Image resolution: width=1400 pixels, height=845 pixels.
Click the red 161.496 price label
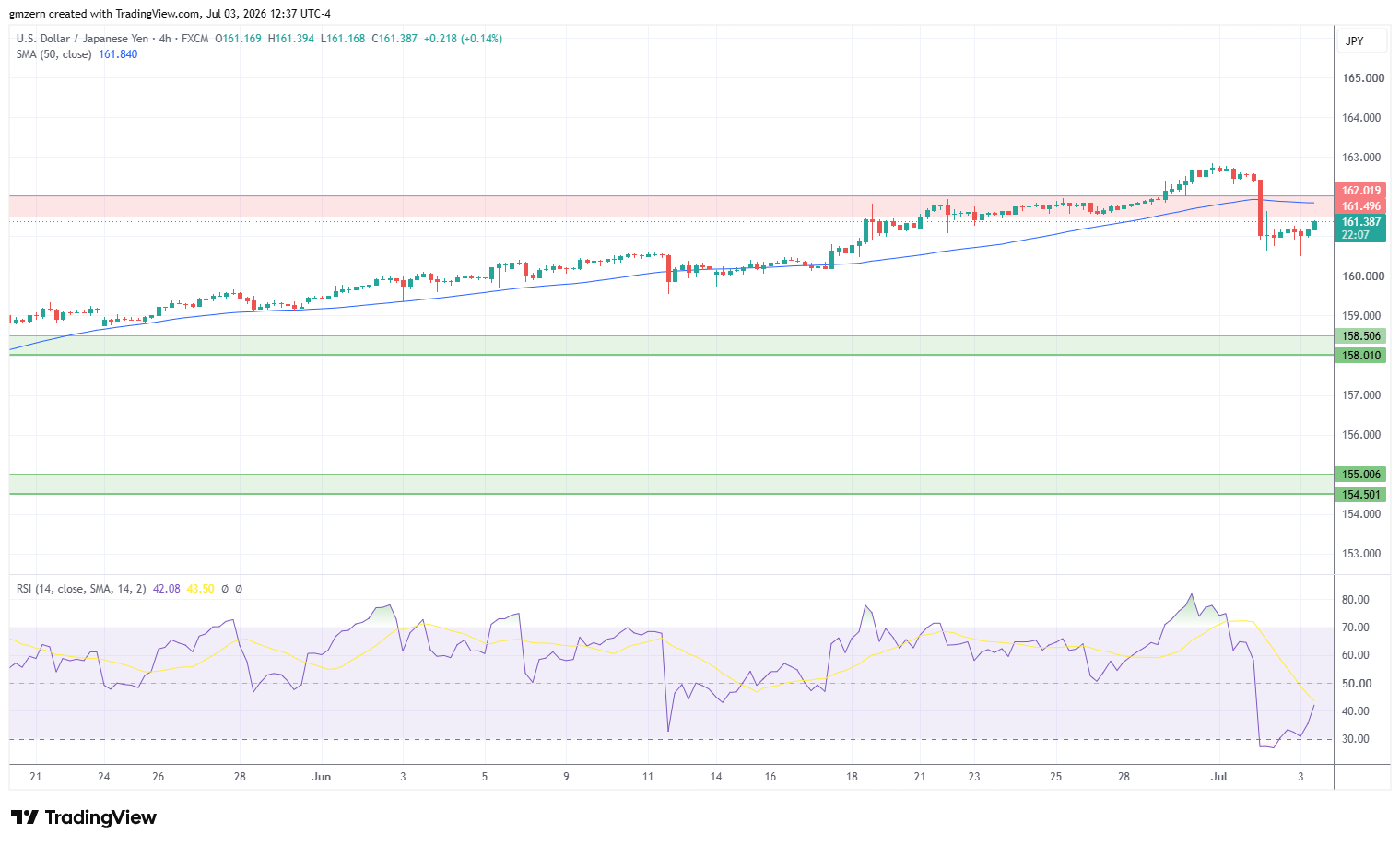click(1359, 206)
